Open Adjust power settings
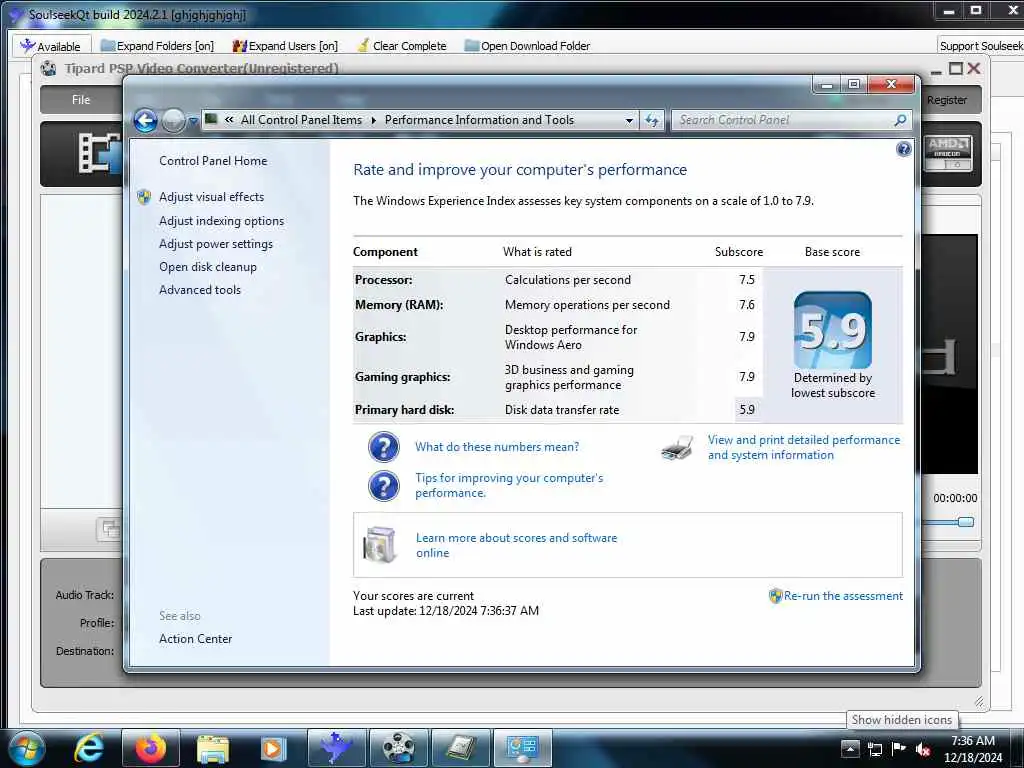This screenshot has height=768, width=1024. click(x=216, y=244)
